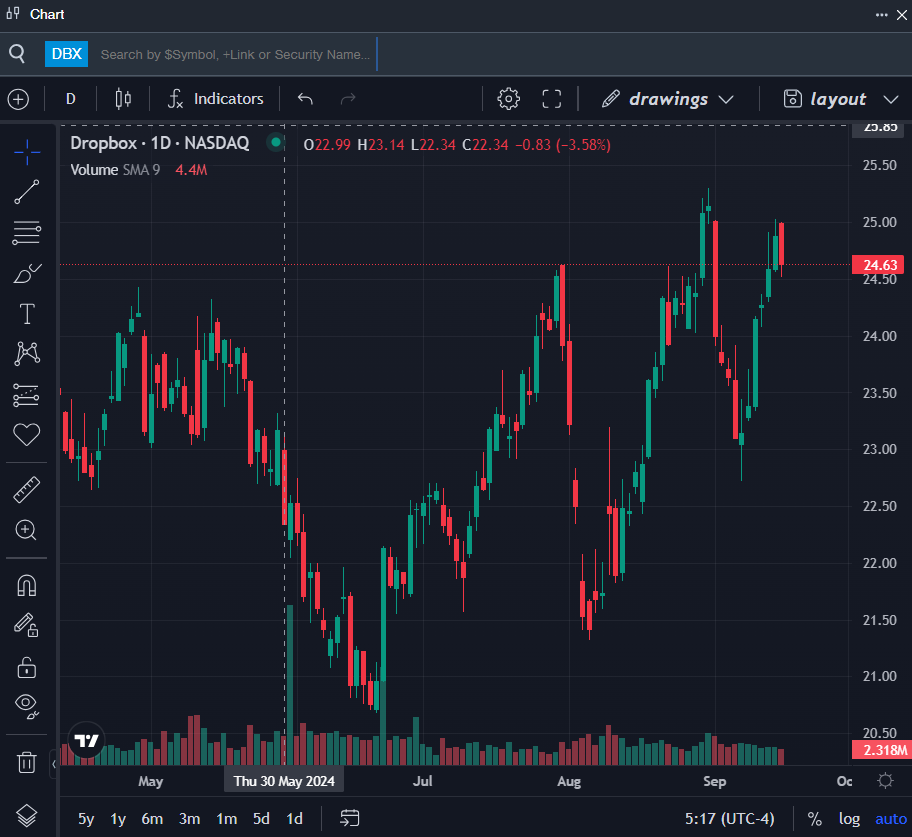Toggle hide all drawings eye icon
Image resolution: width=912 pixels, height=837 pixels.
pyautogui.click(x=27, y=706)
